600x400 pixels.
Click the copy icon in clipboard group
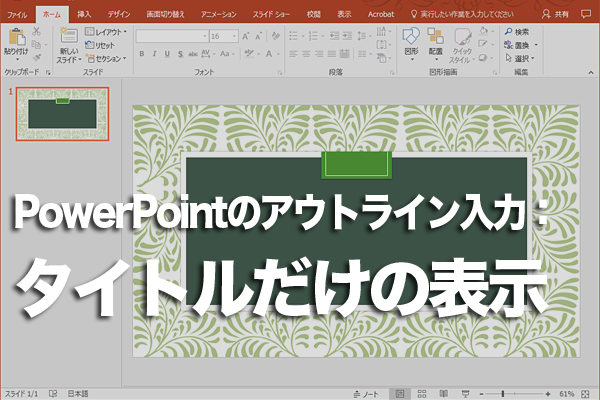click(x=36, y=45)
